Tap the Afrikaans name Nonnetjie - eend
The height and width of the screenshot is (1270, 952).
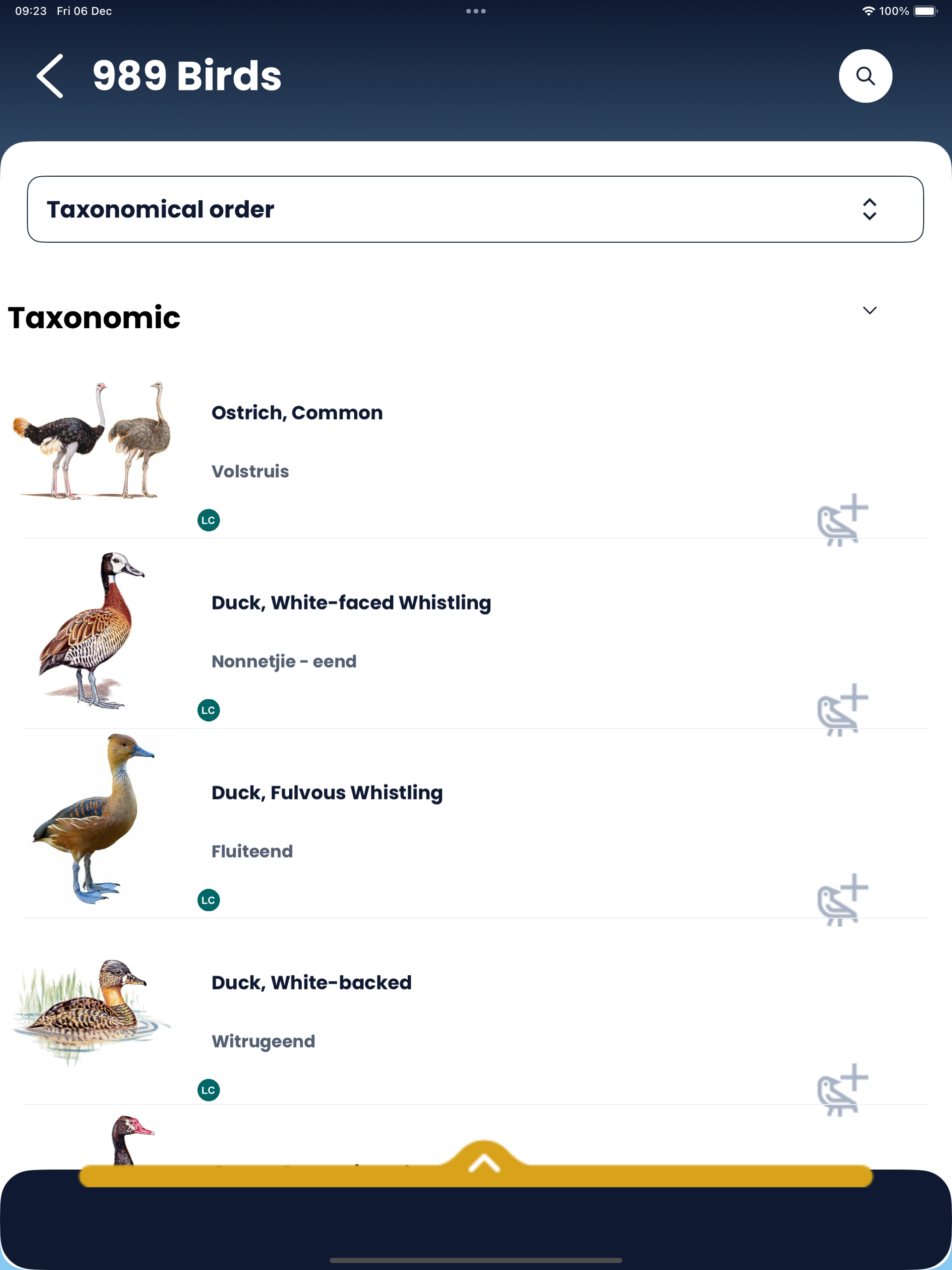pyautogui.click(x=284, y=661)
